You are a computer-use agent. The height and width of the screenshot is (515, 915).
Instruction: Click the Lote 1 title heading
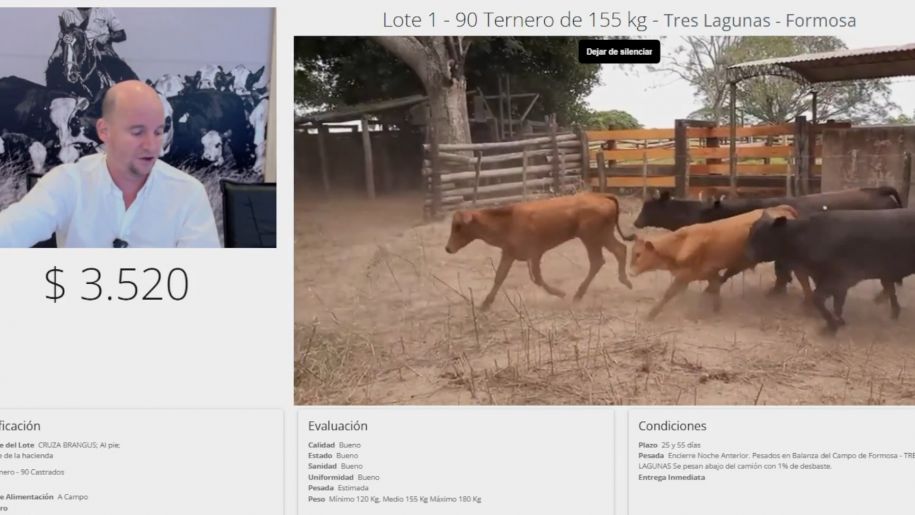(x=619, y=20)
